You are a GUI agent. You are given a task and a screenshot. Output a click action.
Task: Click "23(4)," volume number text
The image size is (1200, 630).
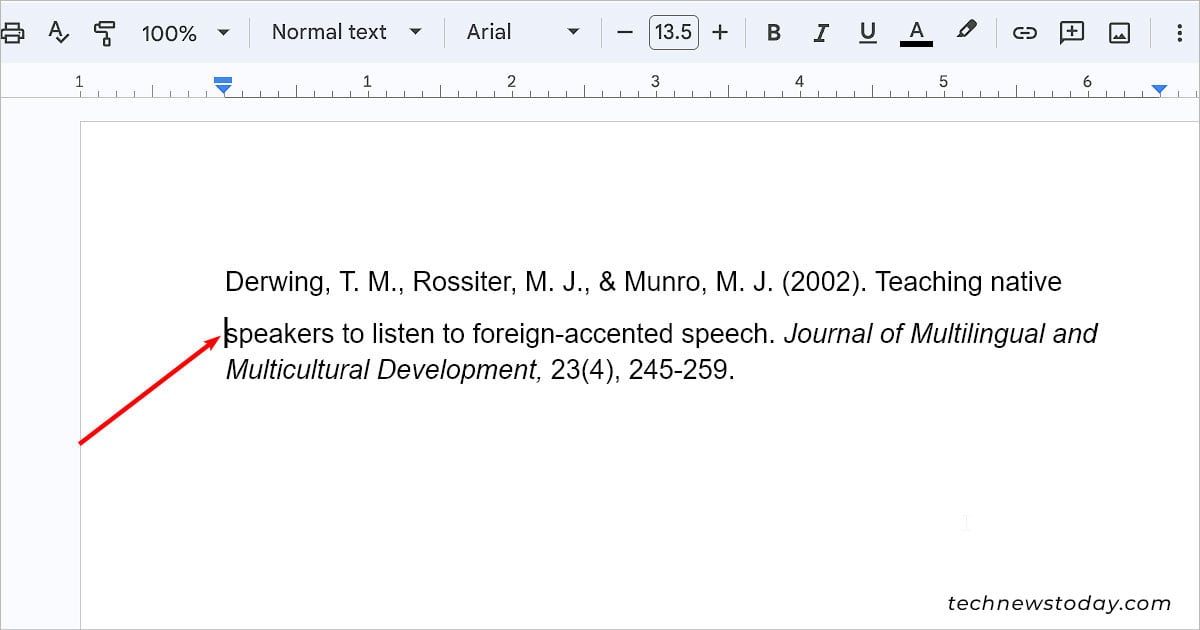[586, 370]
